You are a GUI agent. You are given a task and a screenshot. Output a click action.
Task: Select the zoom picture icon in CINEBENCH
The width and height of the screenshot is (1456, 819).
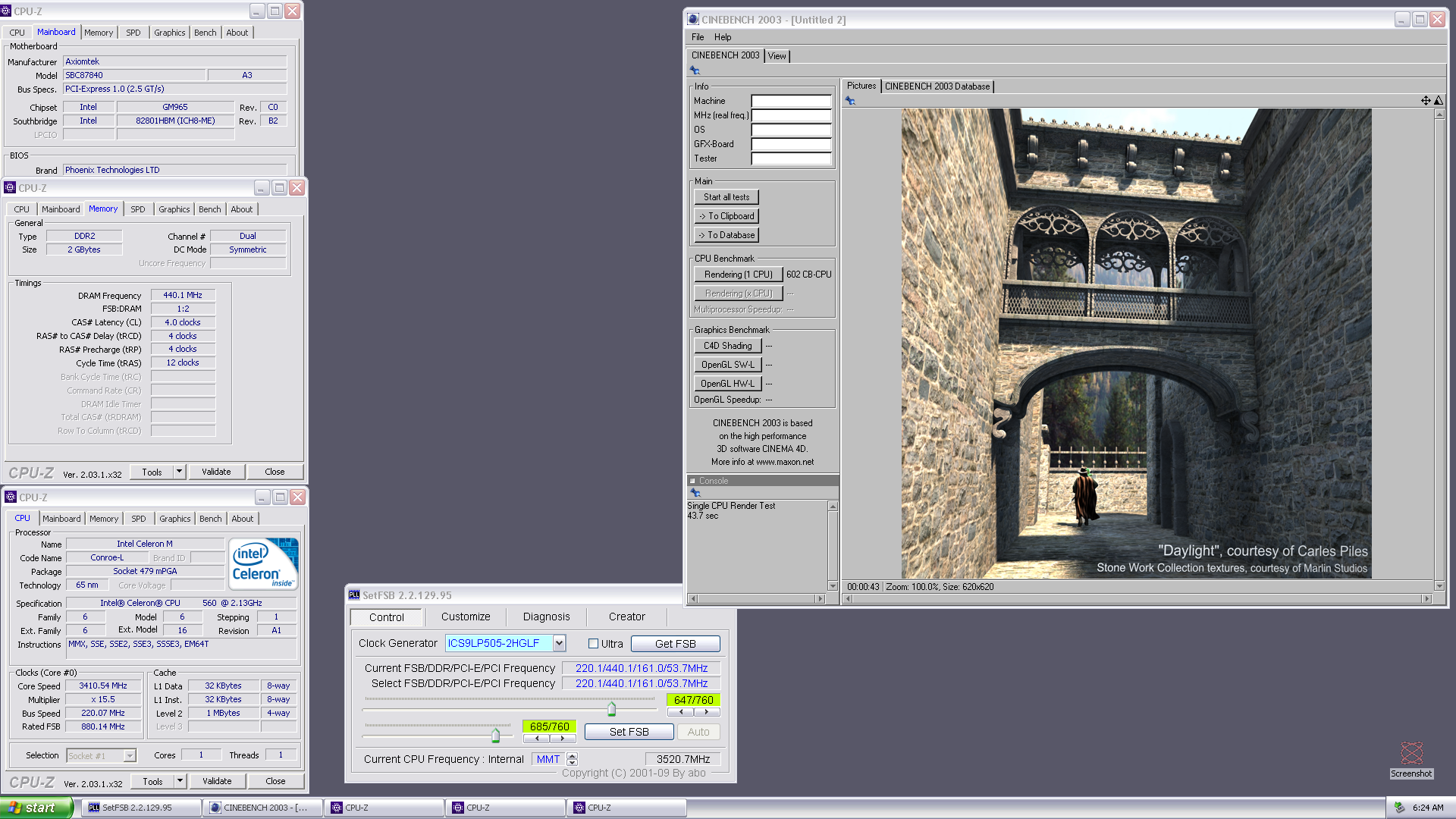point(1439,101)
